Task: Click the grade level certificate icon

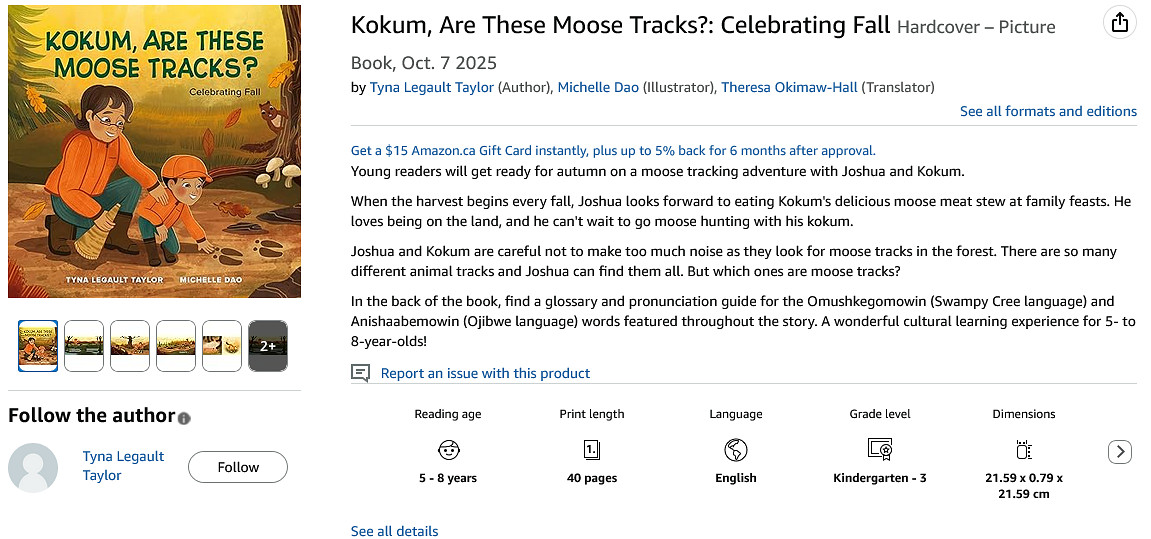Action: pos(880,449)
